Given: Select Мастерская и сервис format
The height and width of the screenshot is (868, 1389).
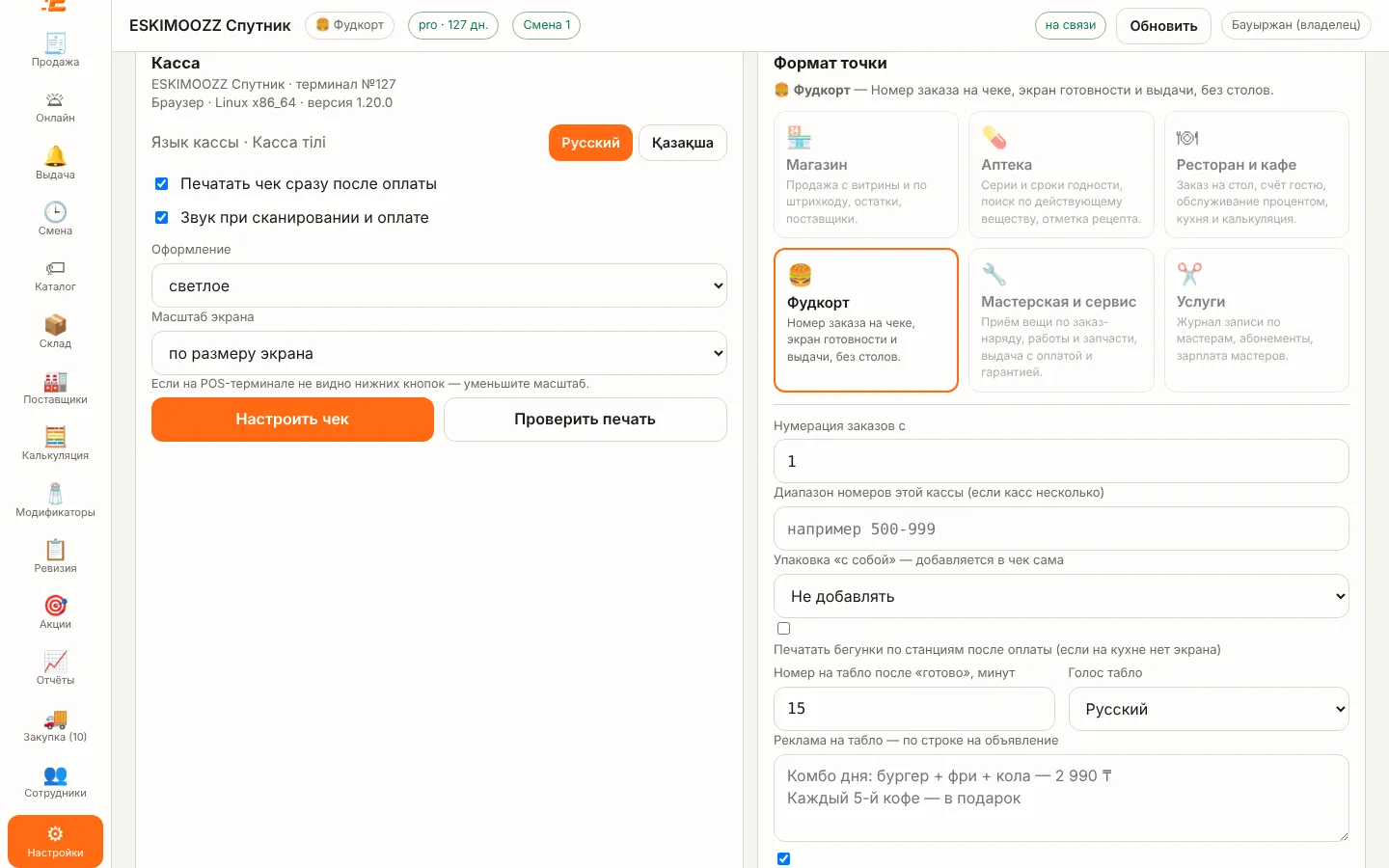Looking at the screenshot, I should (x=1061, y=320).
